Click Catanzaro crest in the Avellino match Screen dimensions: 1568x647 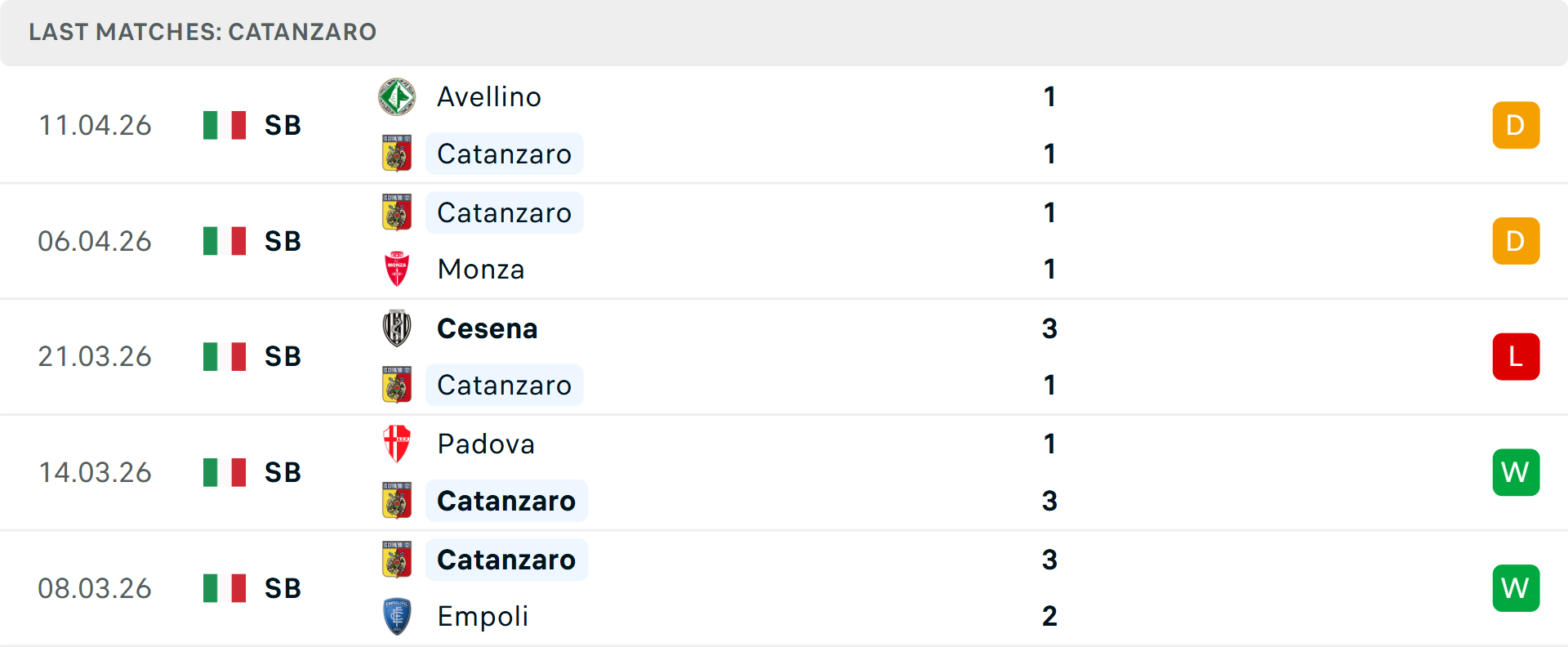coord(397,154)
